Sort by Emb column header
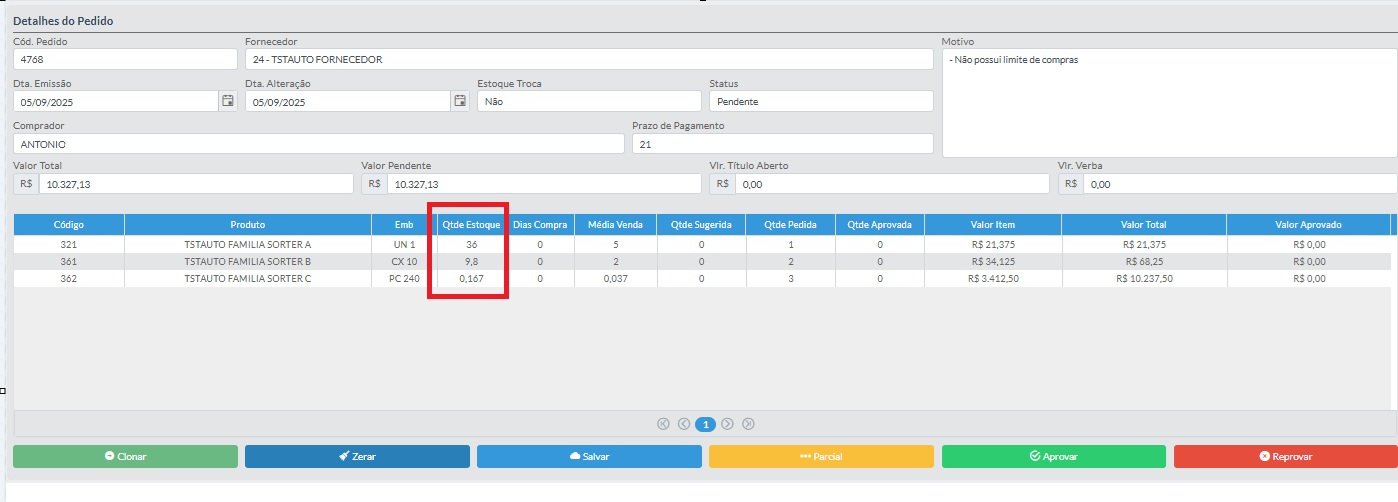 tap(404, 225)
